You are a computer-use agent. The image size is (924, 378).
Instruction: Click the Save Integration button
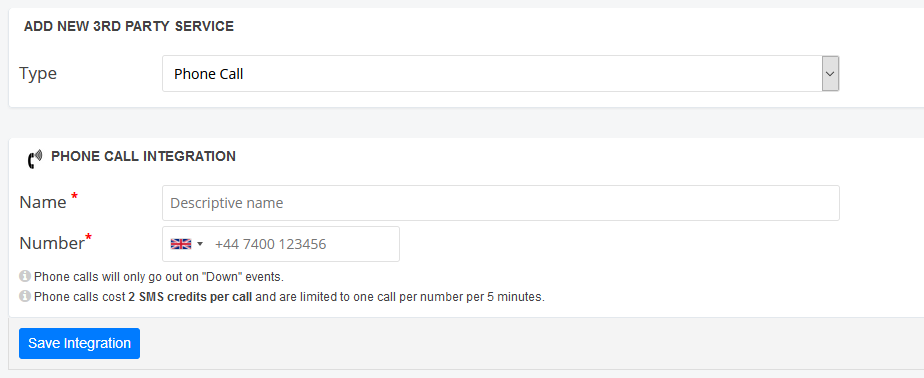point(80,343)
